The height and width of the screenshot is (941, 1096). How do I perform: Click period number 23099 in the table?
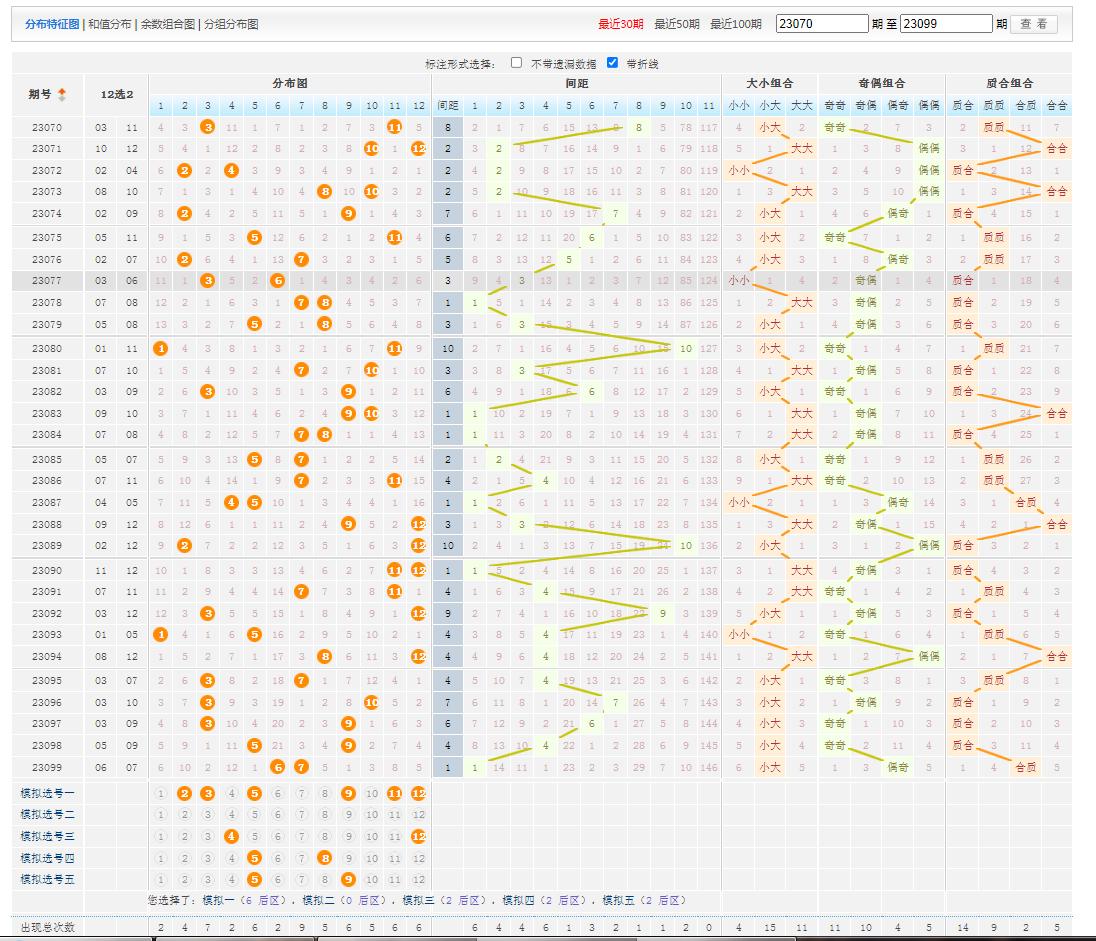pos(47,767)
